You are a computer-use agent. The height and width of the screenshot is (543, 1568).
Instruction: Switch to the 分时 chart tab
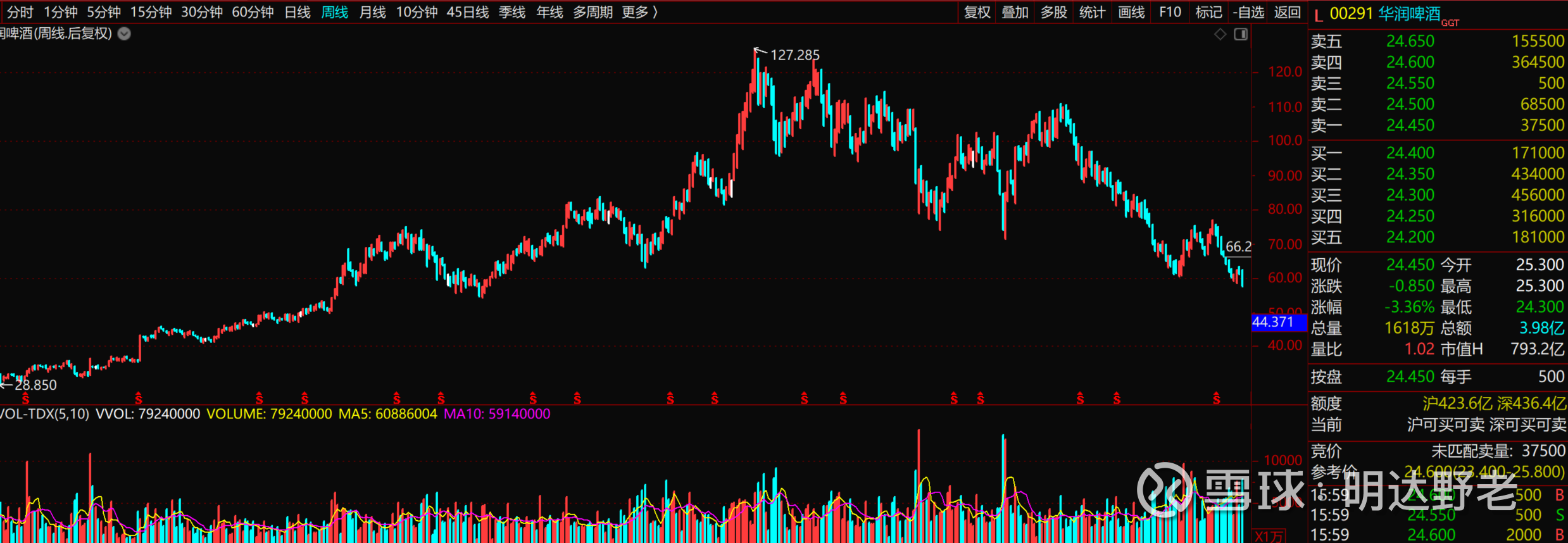point(20,12)
